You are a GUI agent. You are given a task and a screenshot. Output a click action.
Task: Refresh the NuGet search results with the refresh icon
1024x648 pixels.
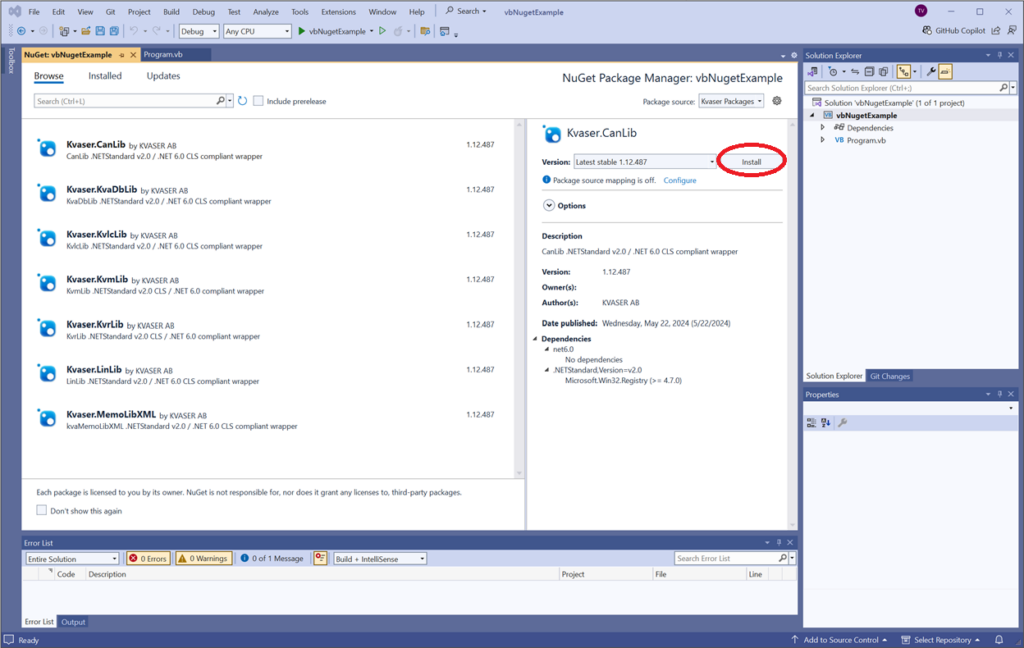(243, 101)
